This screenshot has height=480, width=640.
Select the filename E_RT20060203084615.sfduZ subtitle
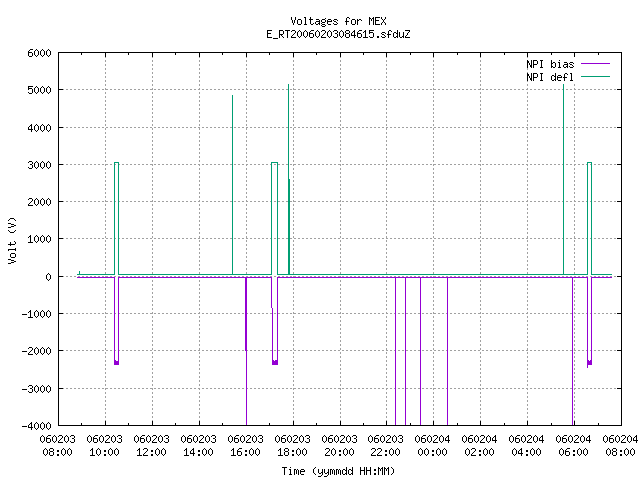point(338,34)
